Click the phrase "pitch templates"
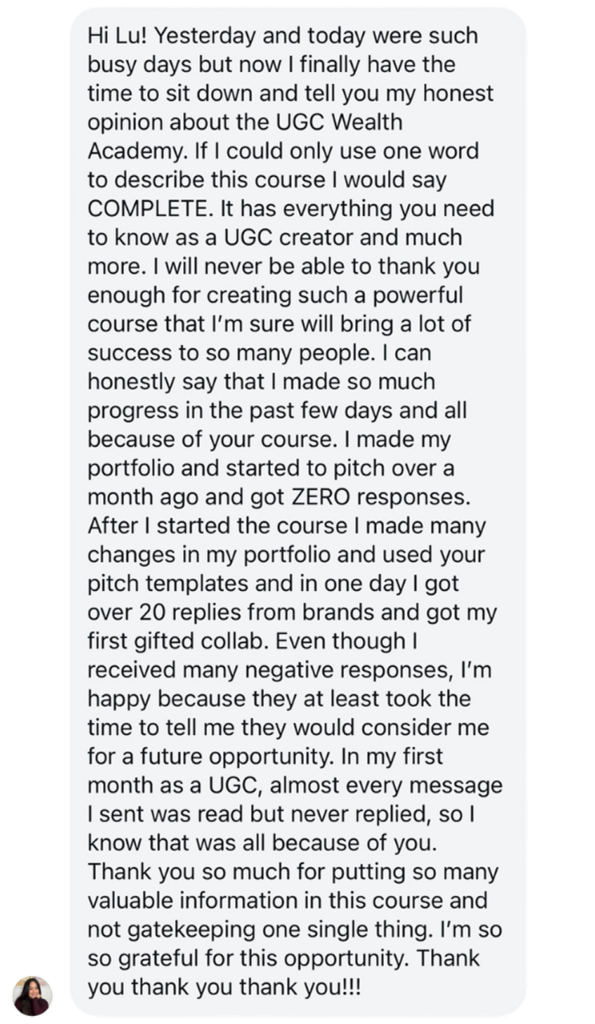The image size is (595, 1024). 169,584
